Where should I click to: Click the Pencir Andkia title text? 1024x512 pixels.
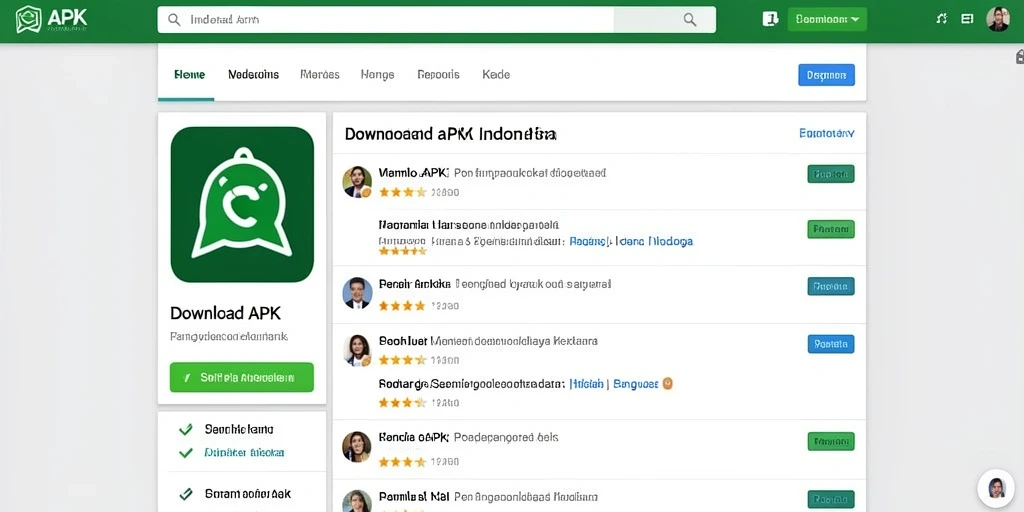[x=415, y=284]
